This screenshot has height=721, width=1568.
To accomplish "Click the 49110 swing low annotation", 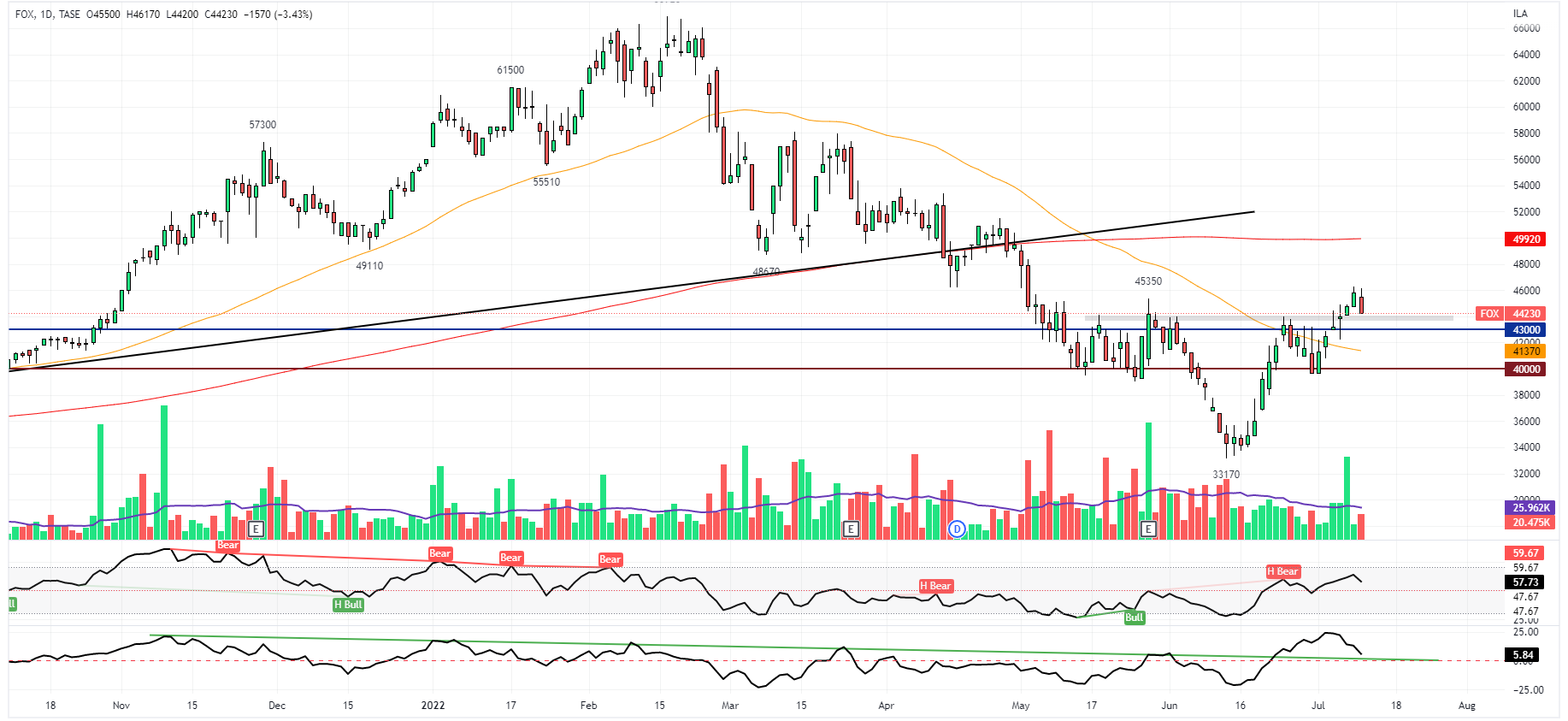I will (x=369, y=266).
